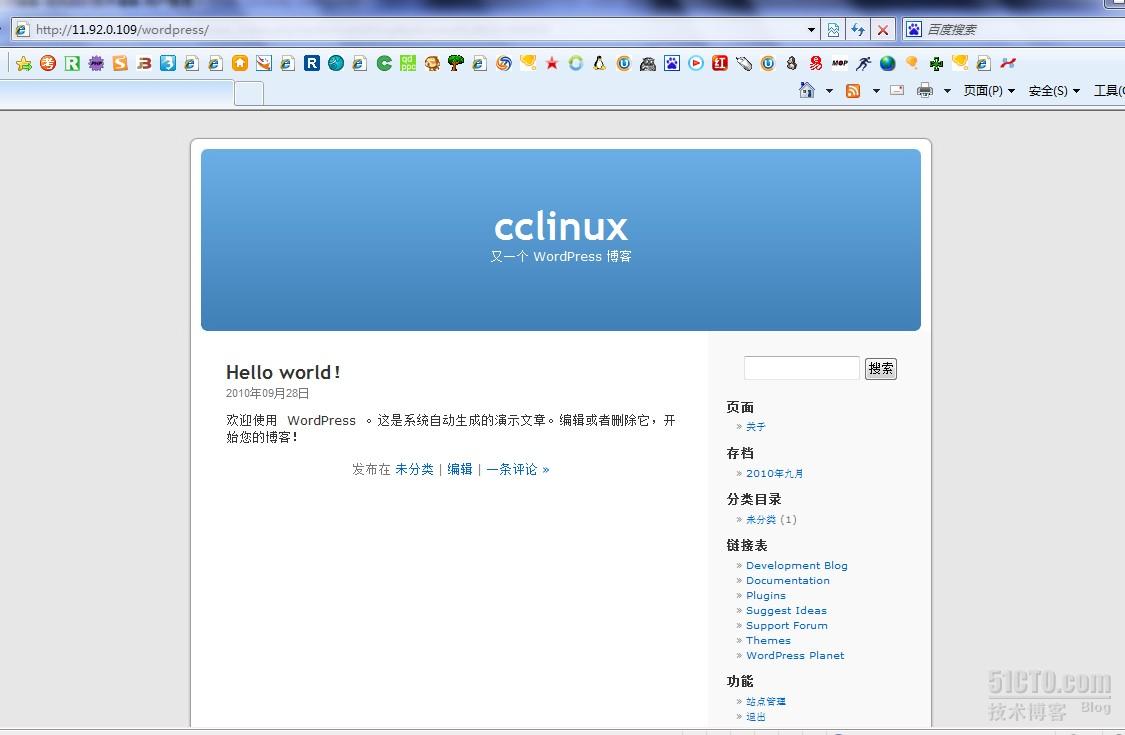
Task: Open the green C favorite bookmark
Action: (384, 63)
